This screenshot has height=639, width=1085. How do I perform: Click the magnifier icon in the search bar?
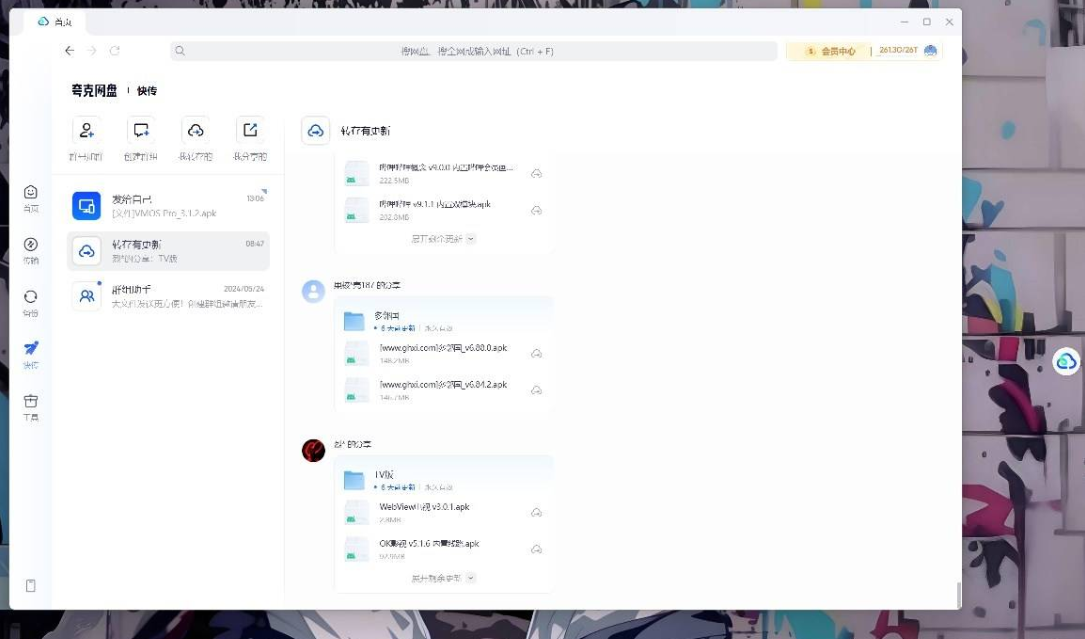tap(180, 51)
